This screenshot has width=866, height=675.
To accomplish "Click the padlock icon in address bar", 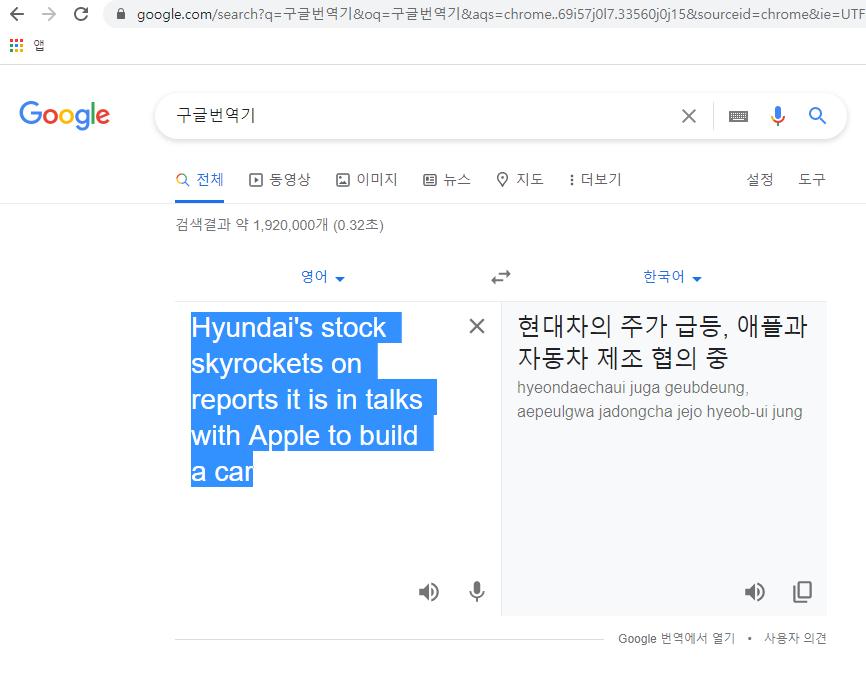I will point(121,14).
